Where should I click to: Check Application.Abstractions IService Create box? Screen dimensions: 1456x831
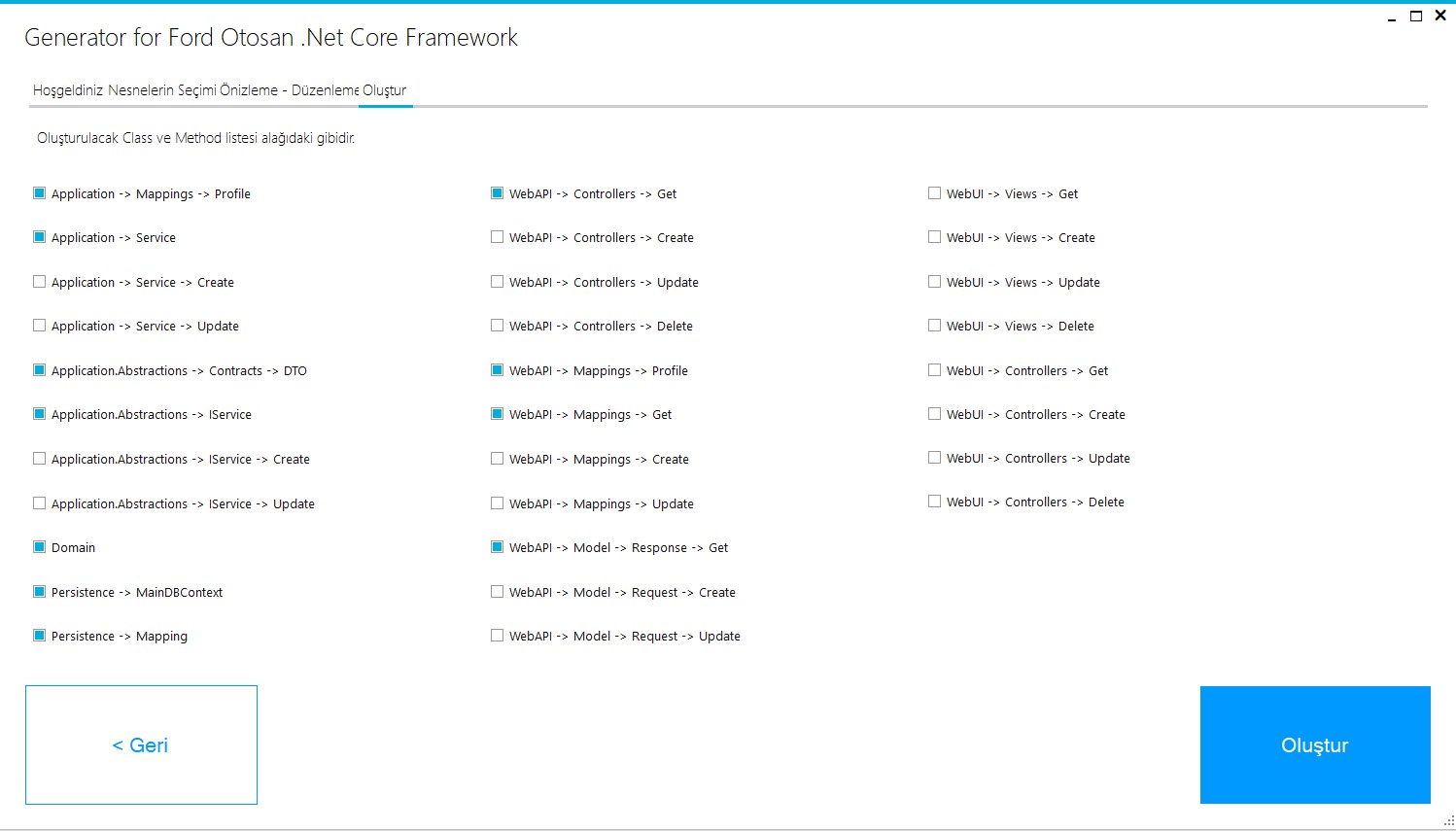coord(40,459)
